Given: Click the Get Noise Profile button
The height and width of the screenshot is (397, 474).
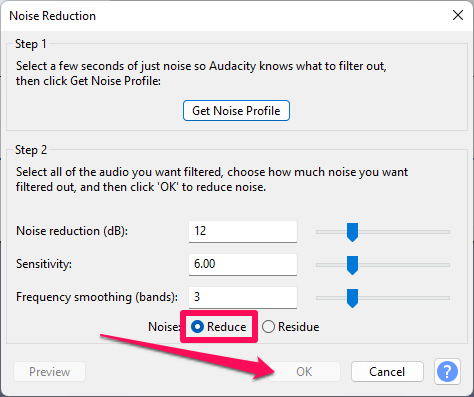Looking at the screenshot, I should point(236,110).
